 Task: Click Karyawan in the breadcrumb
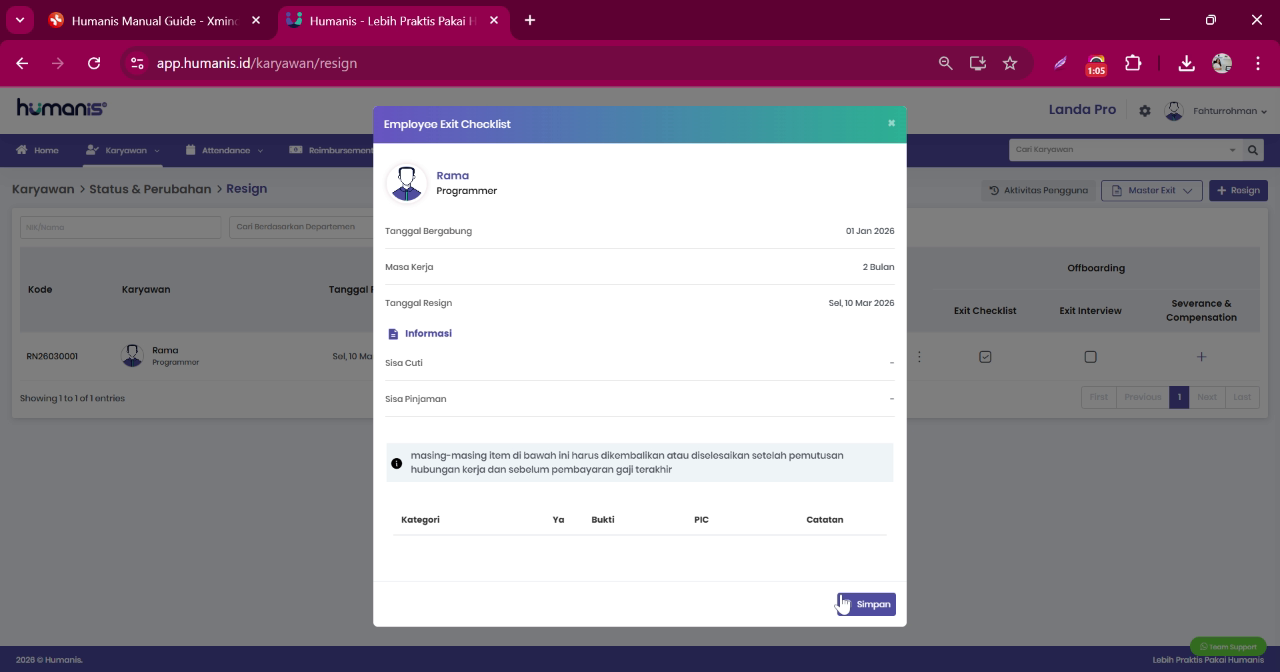pyautogui.click(x=43, y=189)
